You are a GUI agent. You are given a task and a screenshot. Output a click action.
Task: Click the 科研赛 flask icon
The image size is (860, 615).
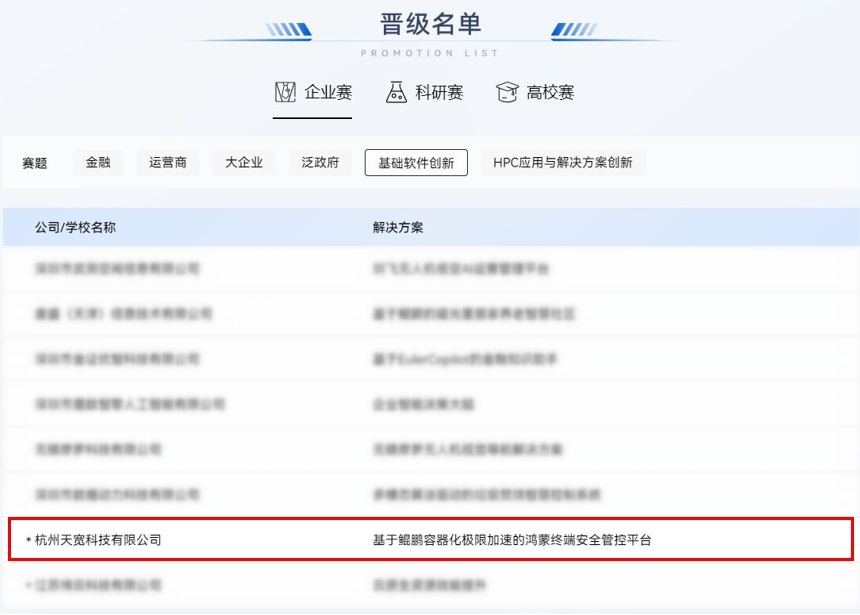pos(397,93)
